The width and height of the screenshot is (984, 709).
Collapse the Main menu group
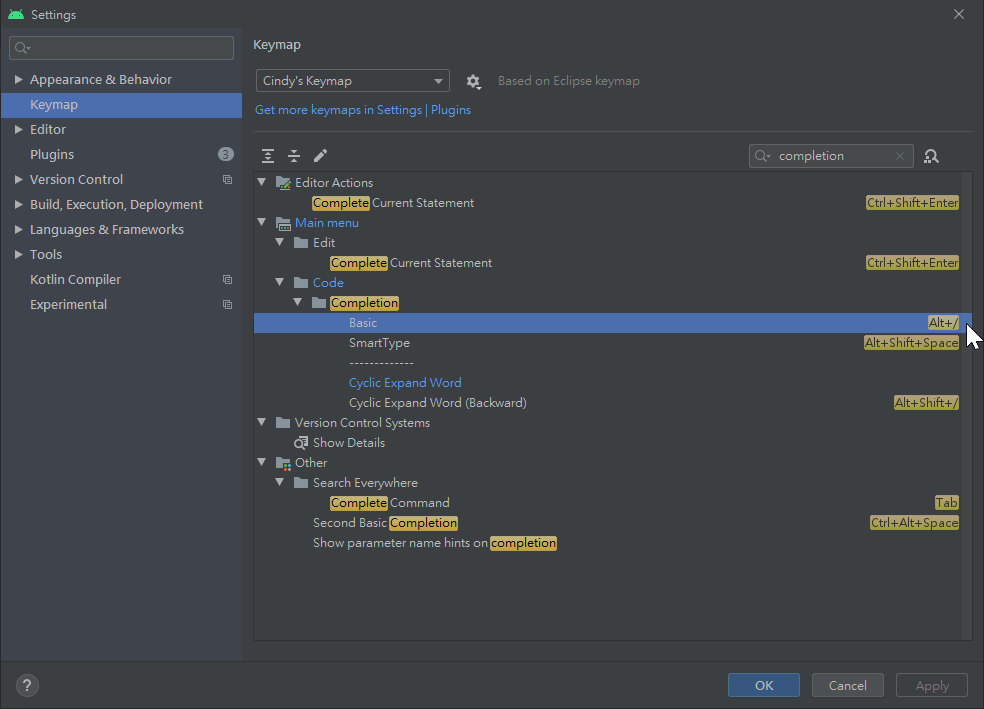coord(262,222)
